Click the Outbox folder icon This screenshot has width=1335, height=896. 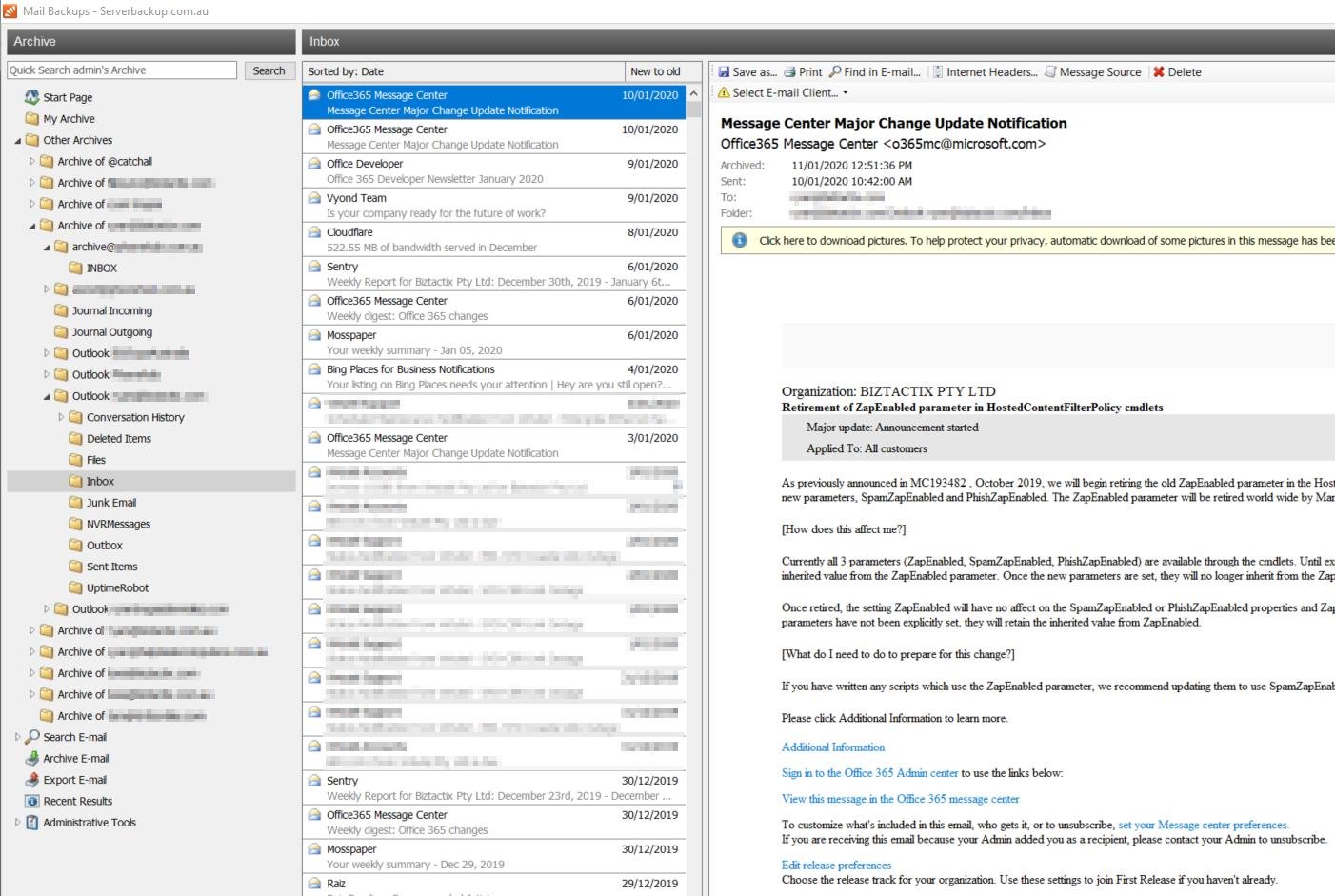[x=76, y=546]
